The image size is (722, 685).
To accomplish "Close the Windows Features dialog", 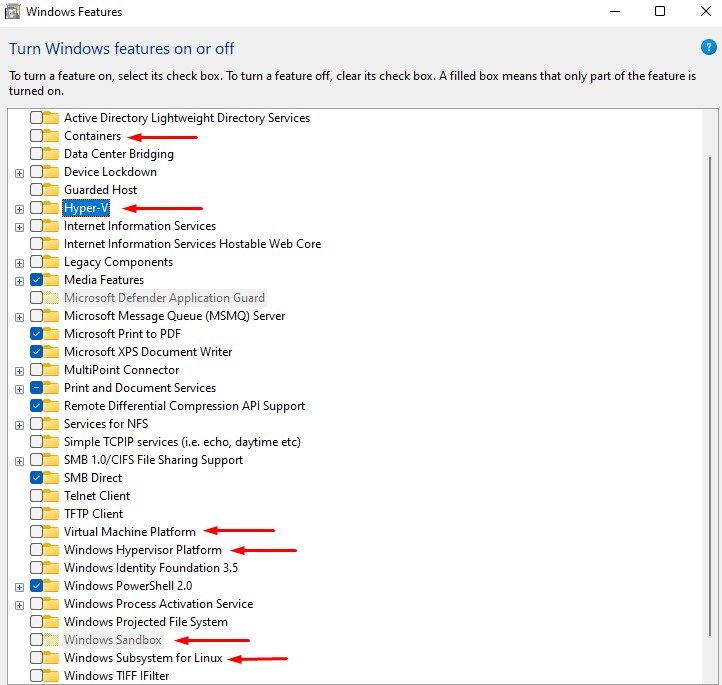I will pos(706,11).
